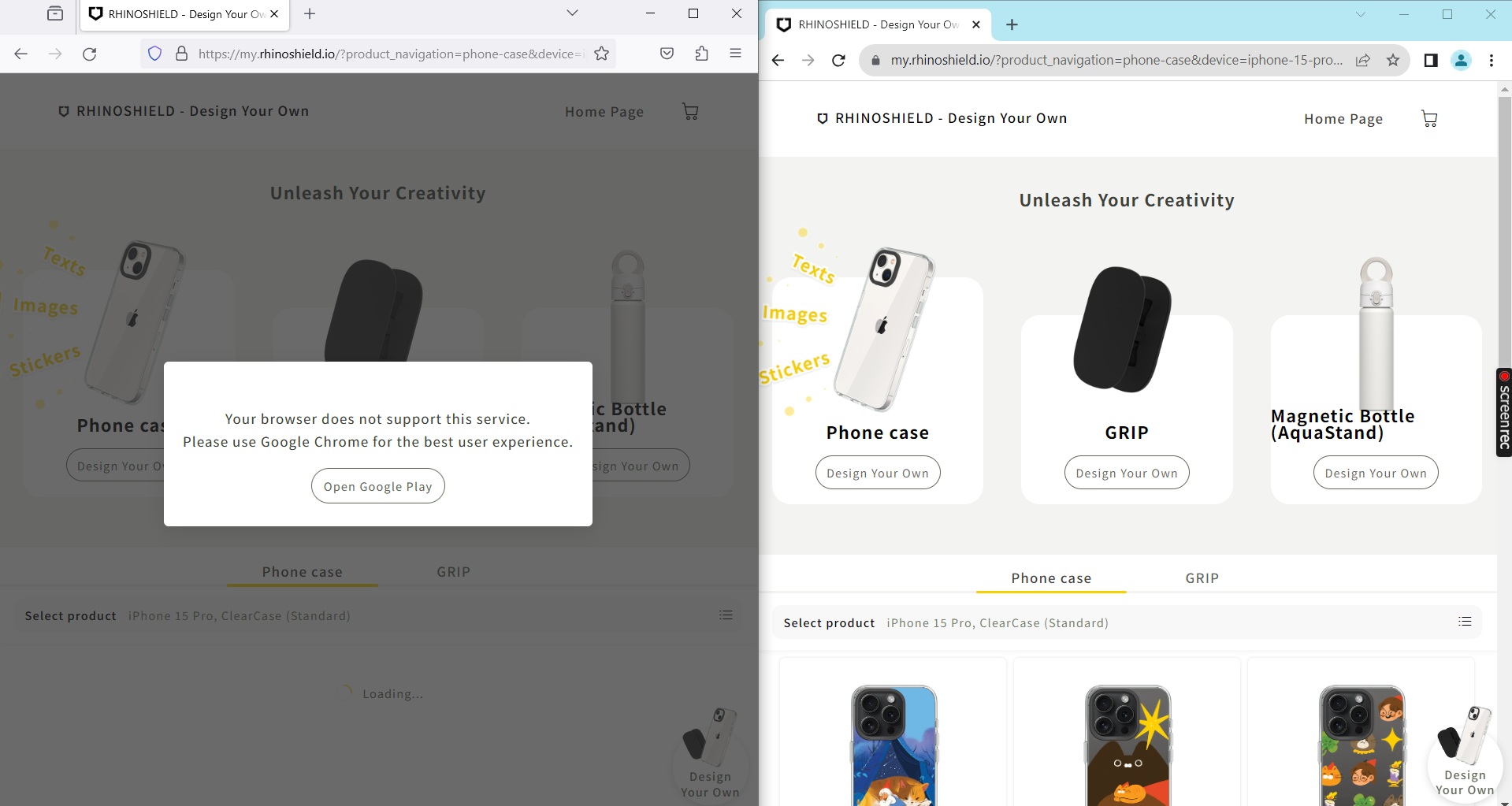Open Chrome's side panel icon
Screen dimensions: 1512x806
point(1431,60)
